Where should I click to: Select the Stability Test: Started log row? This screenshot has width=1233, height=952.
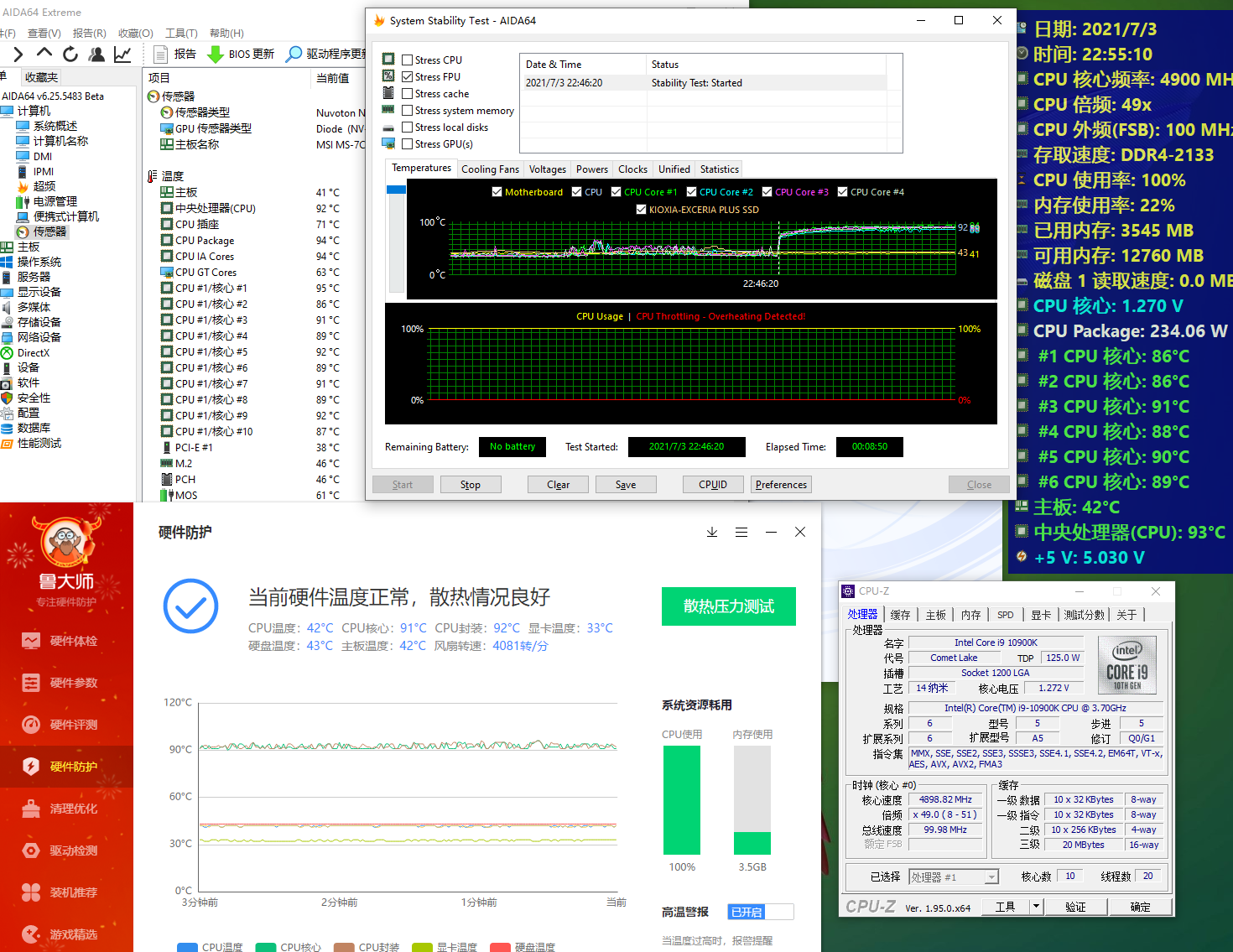click(703, 83)
